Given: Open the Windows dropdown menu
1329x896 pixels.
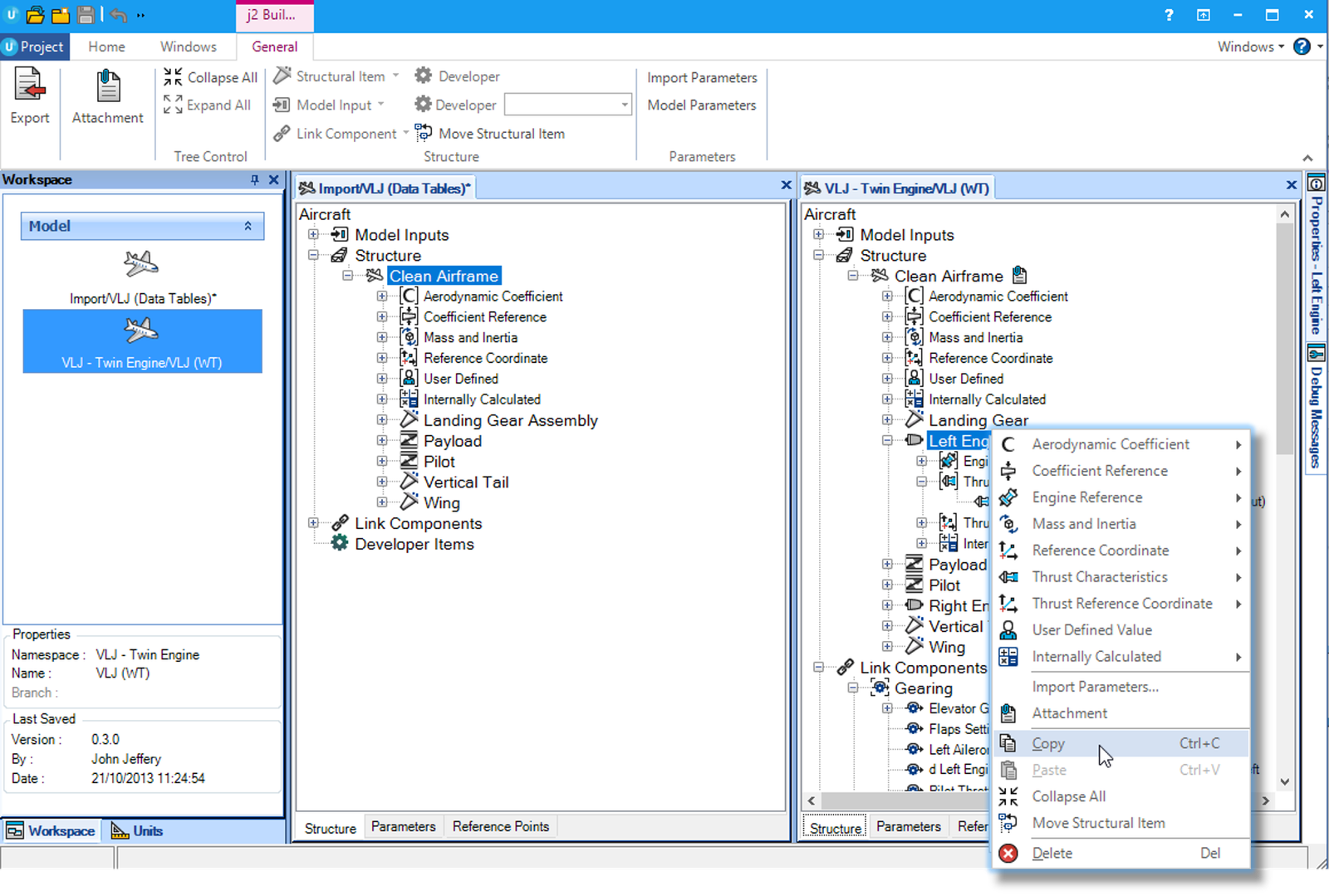Looking at the screenshot, I should pos(1251,47).
